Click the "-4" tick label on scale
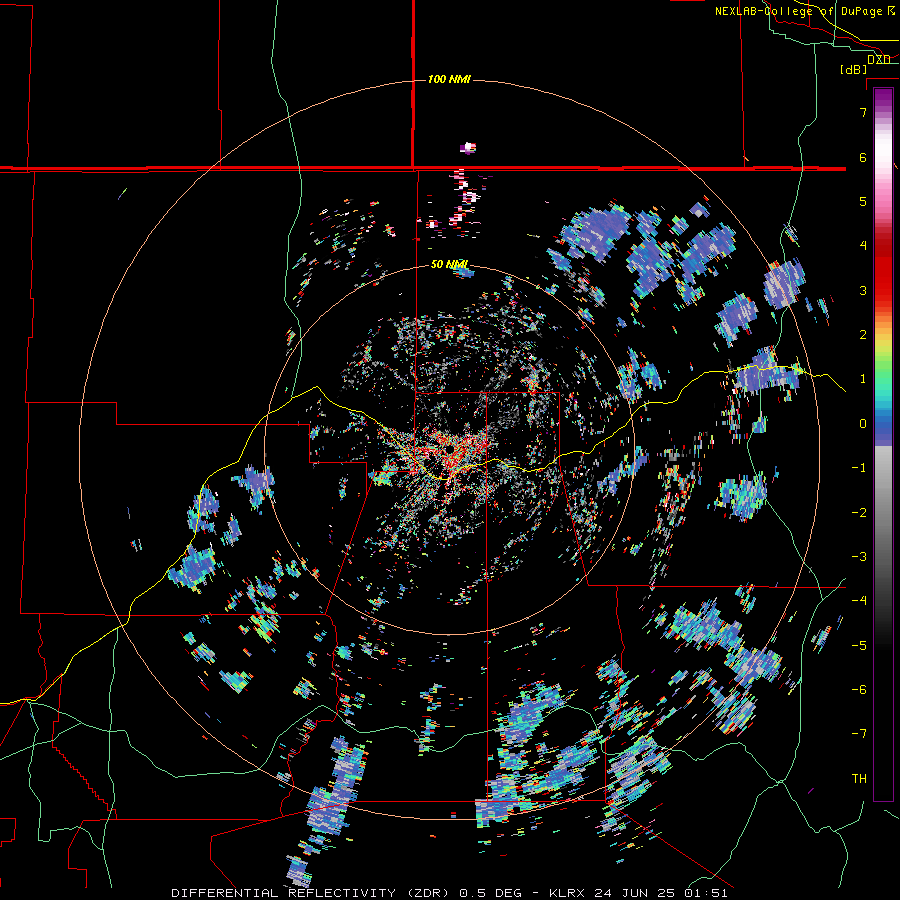The height and width of the screenshot is (900, 900). click(x=859, y=601)
